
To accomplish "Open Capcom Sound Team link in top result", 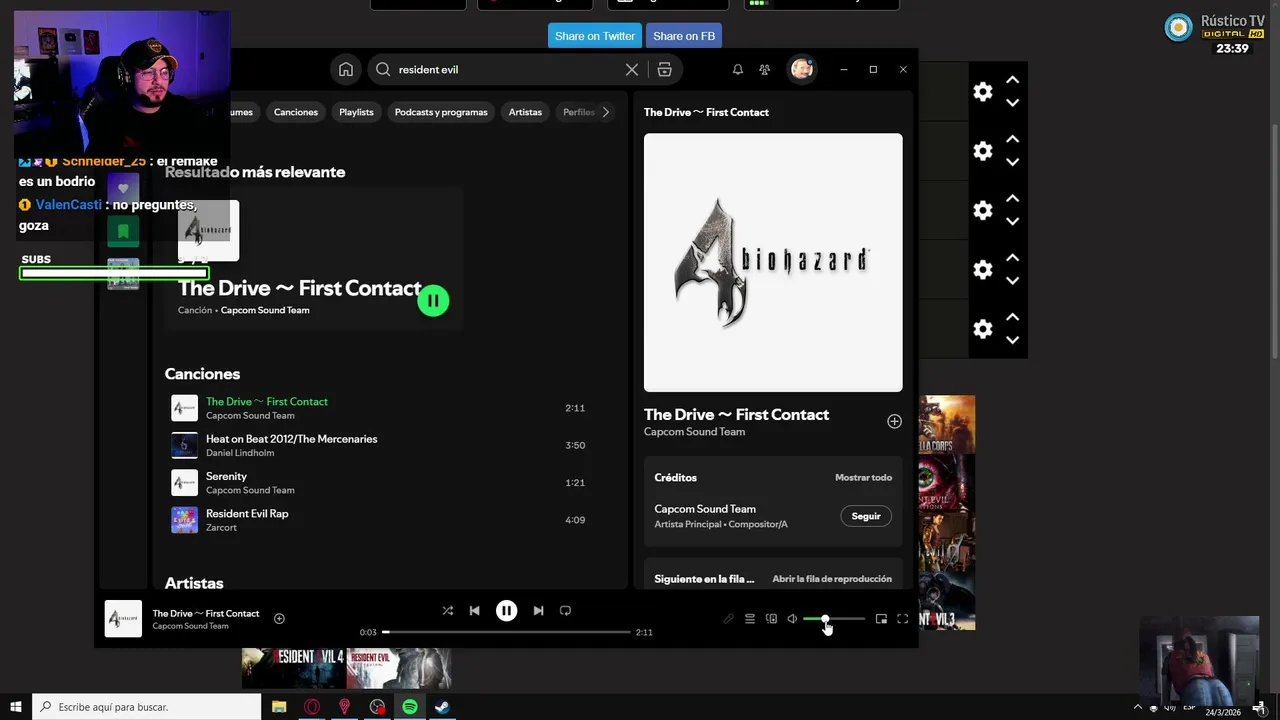I will tap(265, 310).
